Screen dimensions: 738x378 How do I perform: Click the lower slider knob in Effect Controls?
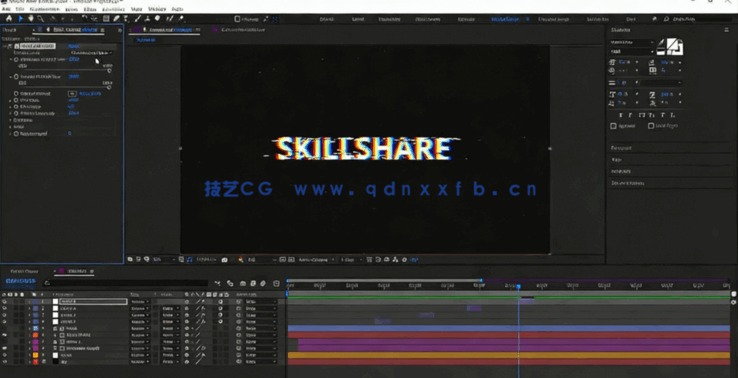(109, 87)
